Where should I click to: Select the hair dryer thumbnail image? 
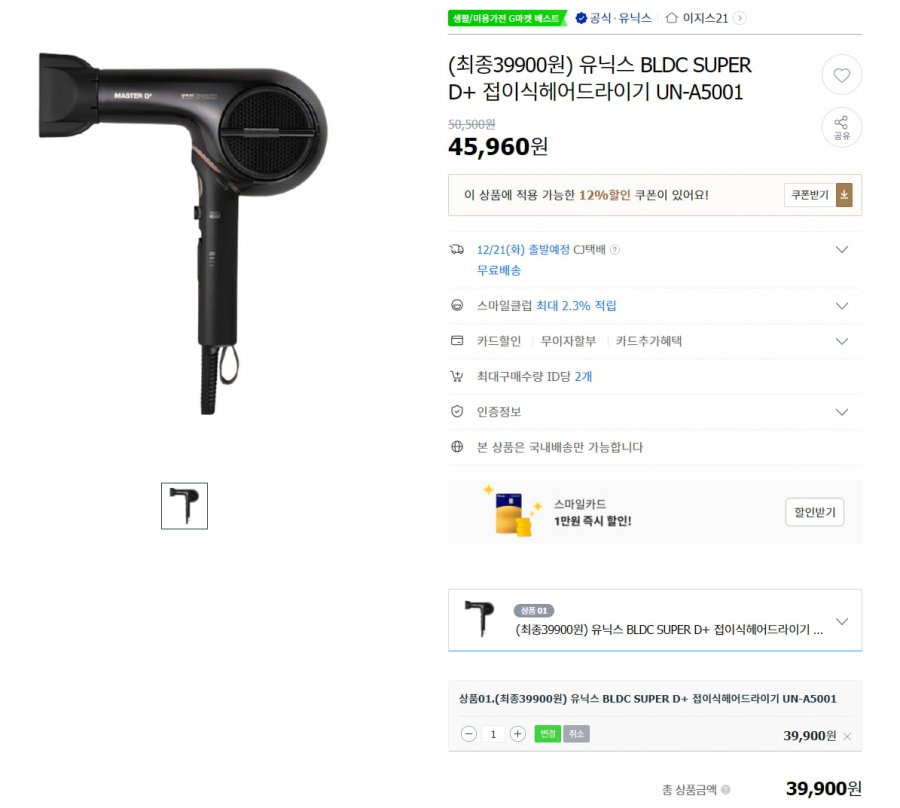184,506
